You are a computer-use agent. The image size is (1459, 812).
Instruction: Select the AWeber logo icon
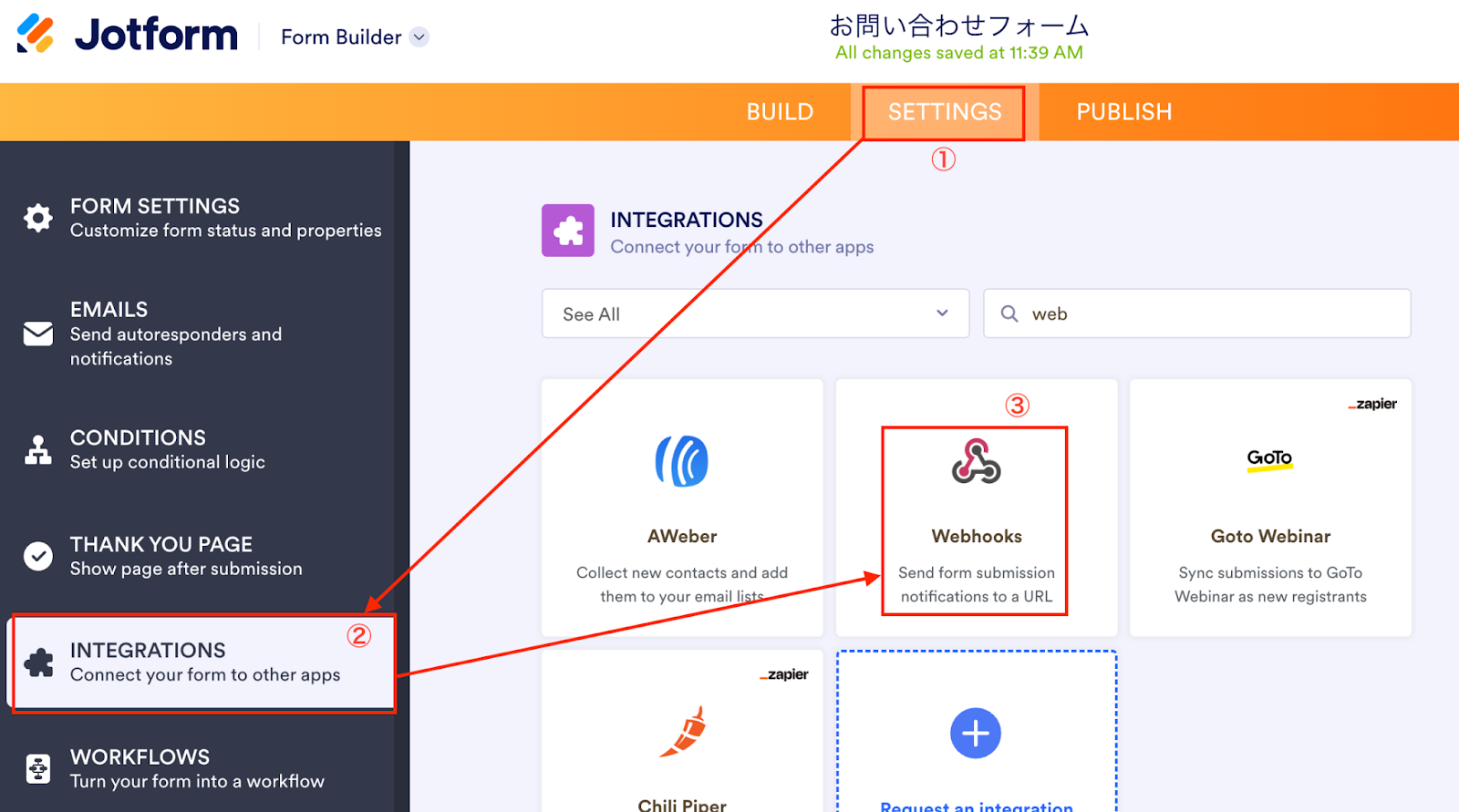(x=682, y=461)
